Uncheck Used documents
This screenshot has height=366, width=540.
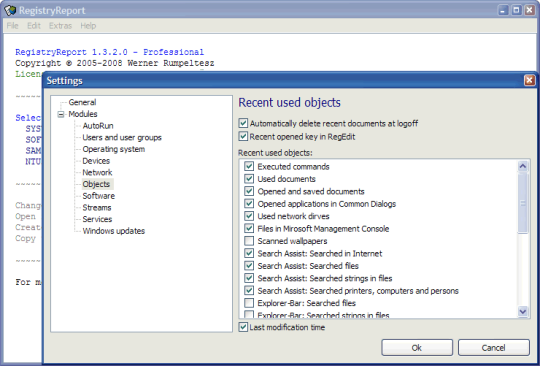(249, 179)
